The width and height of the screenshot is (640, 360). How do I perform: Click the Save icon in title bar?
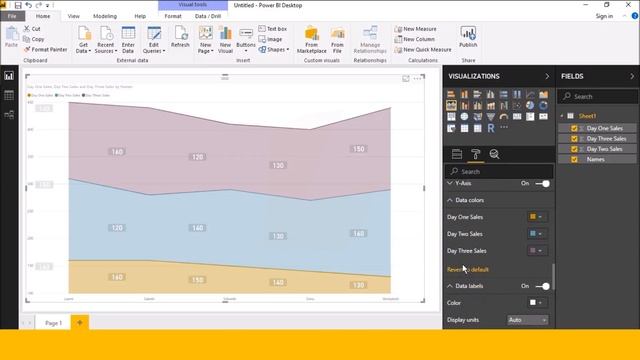pyautogui.click(x=18, y=5)
